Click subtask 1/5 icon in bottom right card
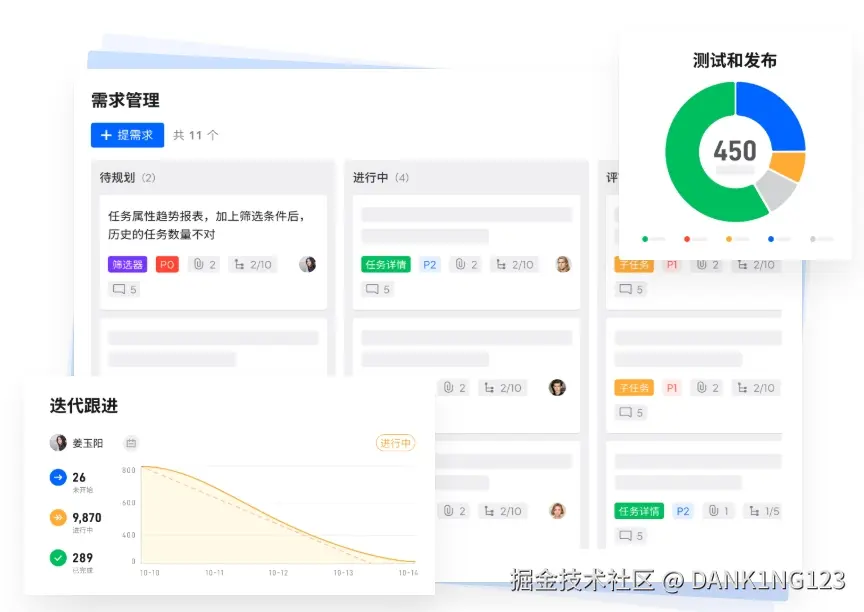This screenshot has width=864, height=612. pyautogui.click(x=754, y=511)
